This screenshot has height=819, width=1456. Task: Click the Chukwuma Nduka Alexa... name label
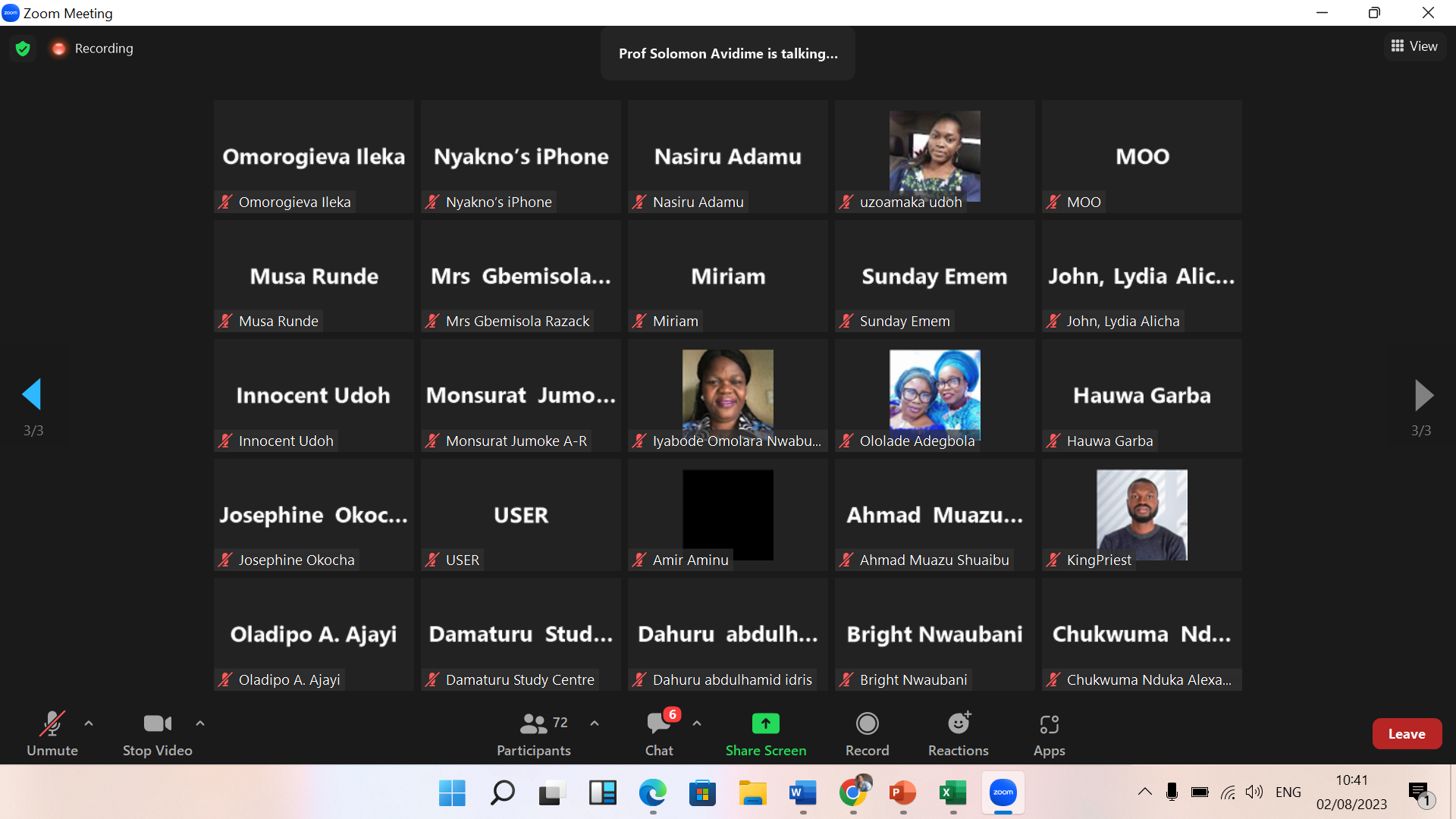pyautogui.click(x=1149, y=679)
